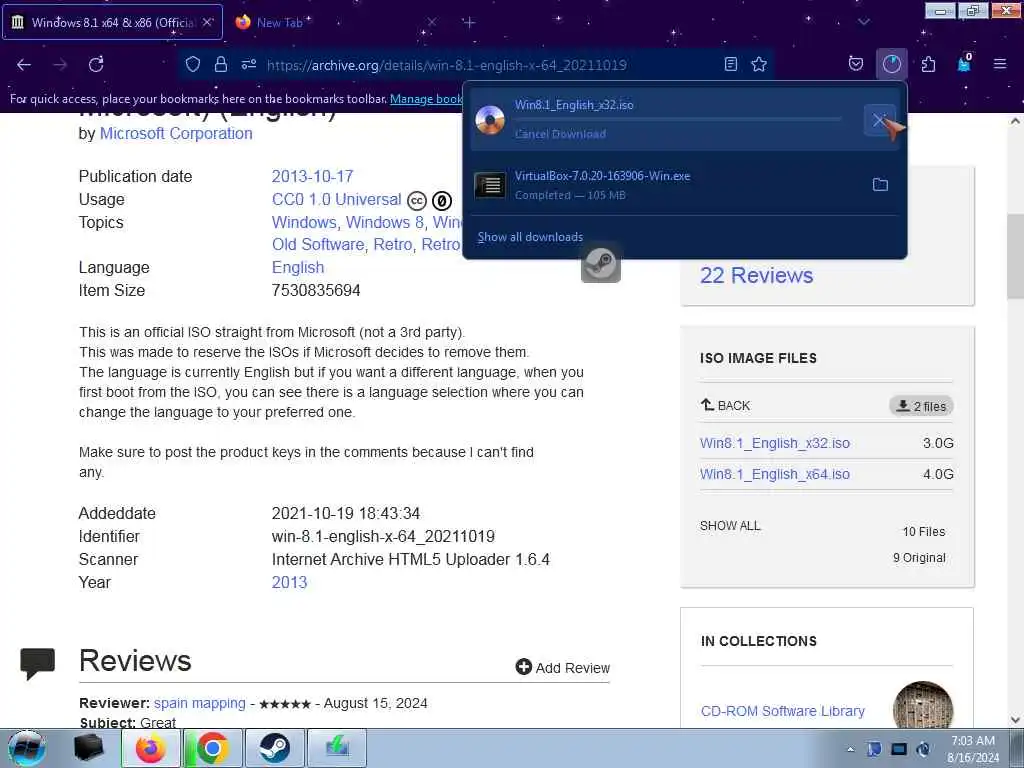The image size is (1024, 768).
Task: Open the tracking protection shield icon
Action: [193, 64]
